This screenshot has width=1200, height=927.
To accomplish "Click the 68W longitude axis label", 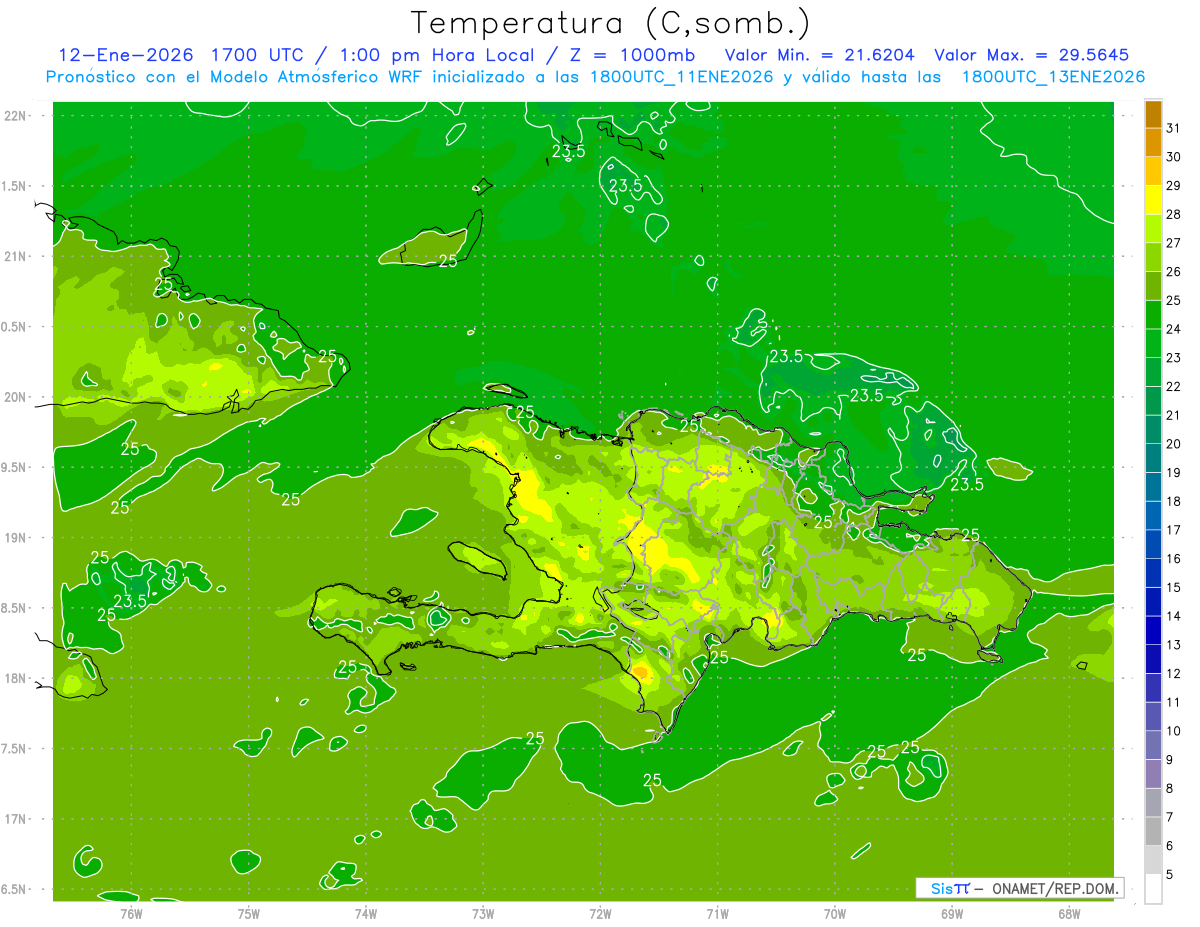I will point(1069,913).
